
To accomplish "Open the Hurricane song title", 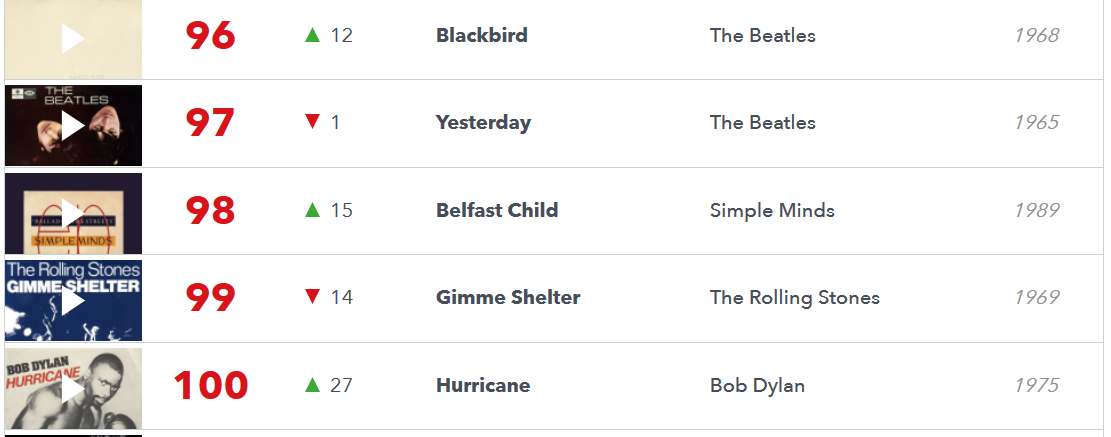I will [x=483, y=385].
